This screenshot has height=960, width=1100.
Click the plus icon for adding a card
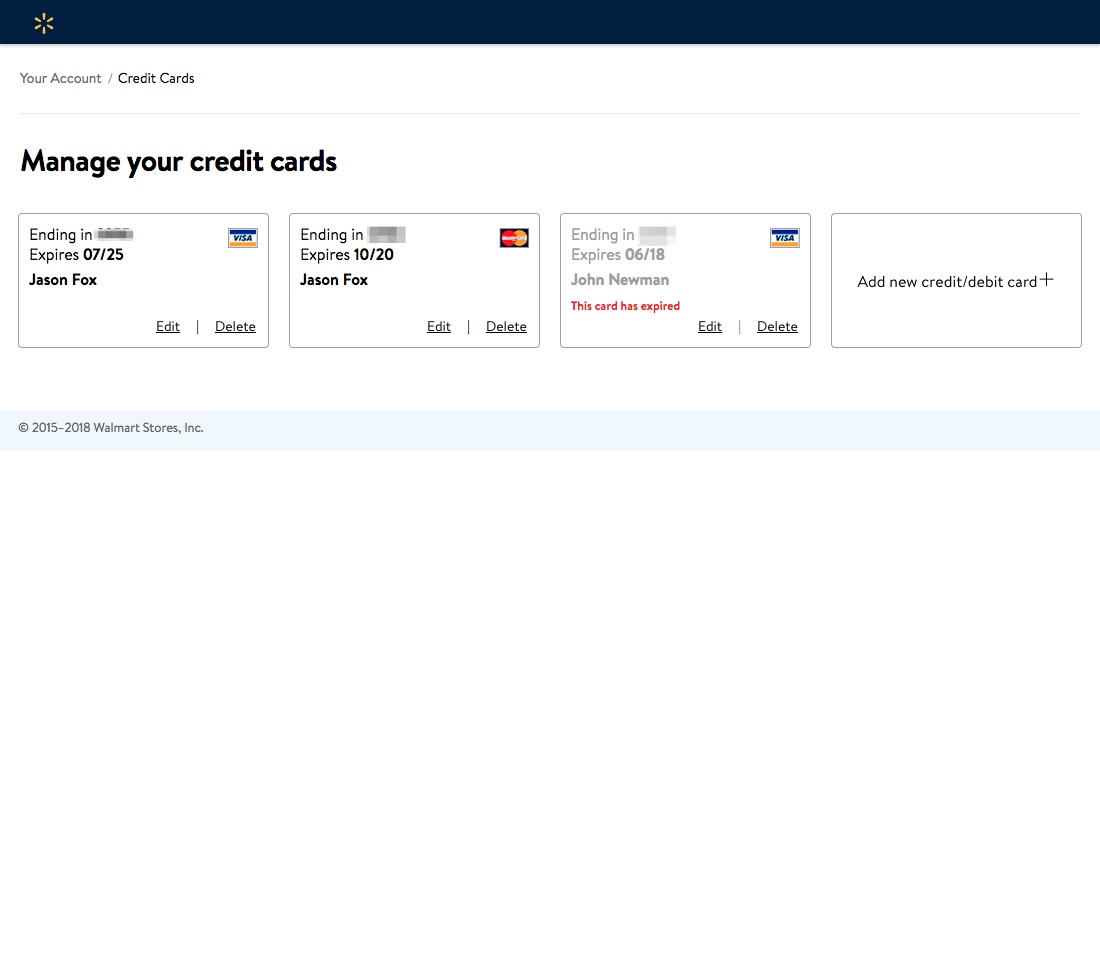1046,279
